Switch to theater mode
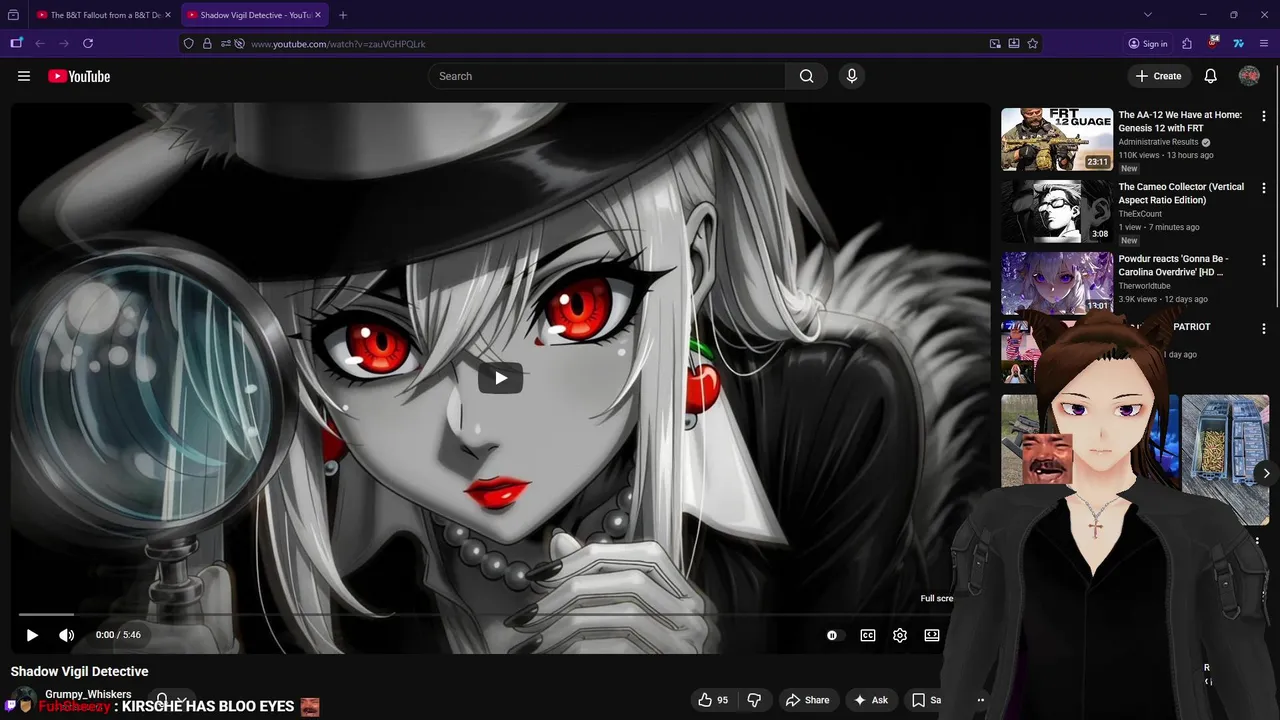1280x720 pixels. pos(932,635)
